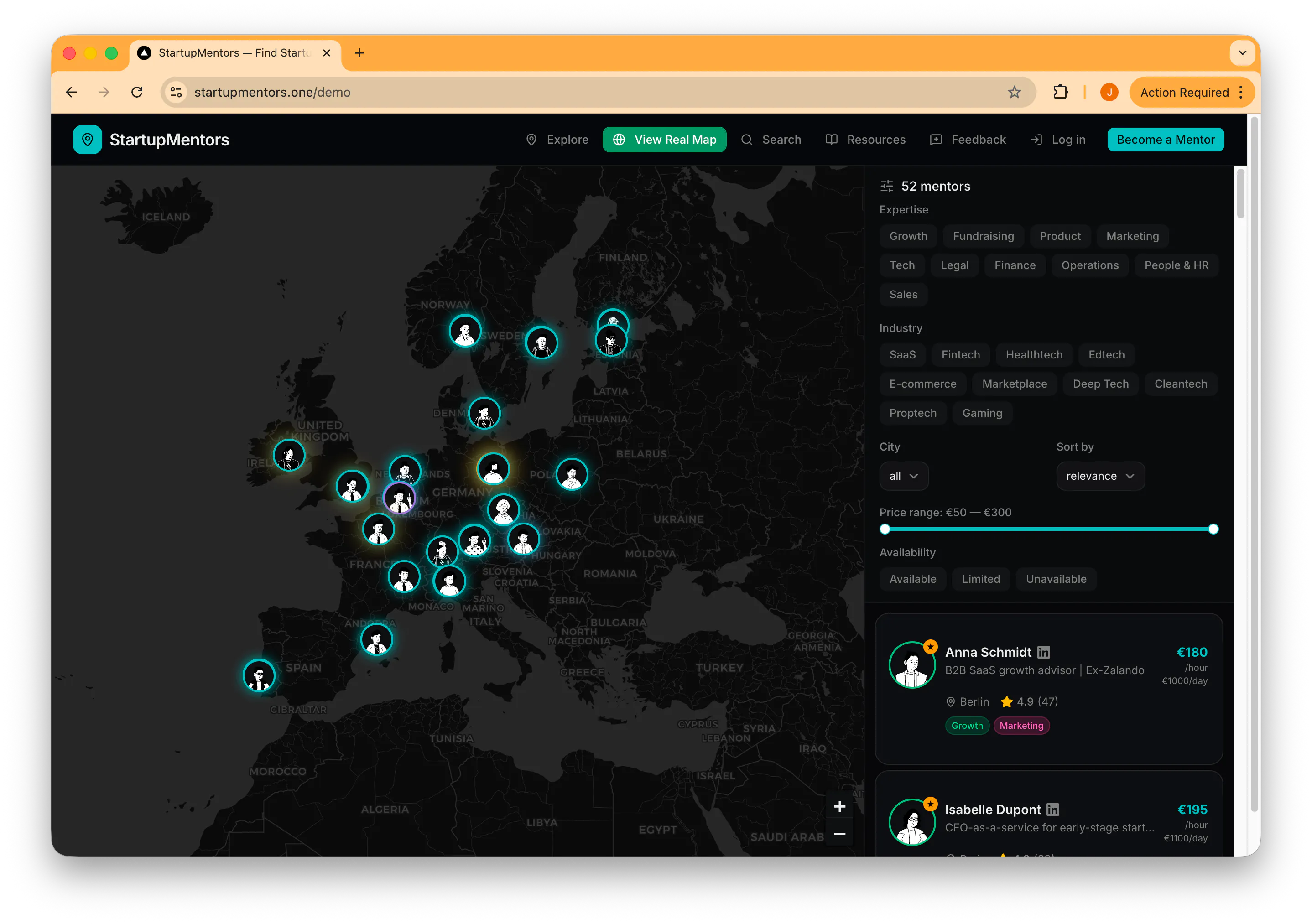Toggle the Fundraising expertise filter

[983, 236]
